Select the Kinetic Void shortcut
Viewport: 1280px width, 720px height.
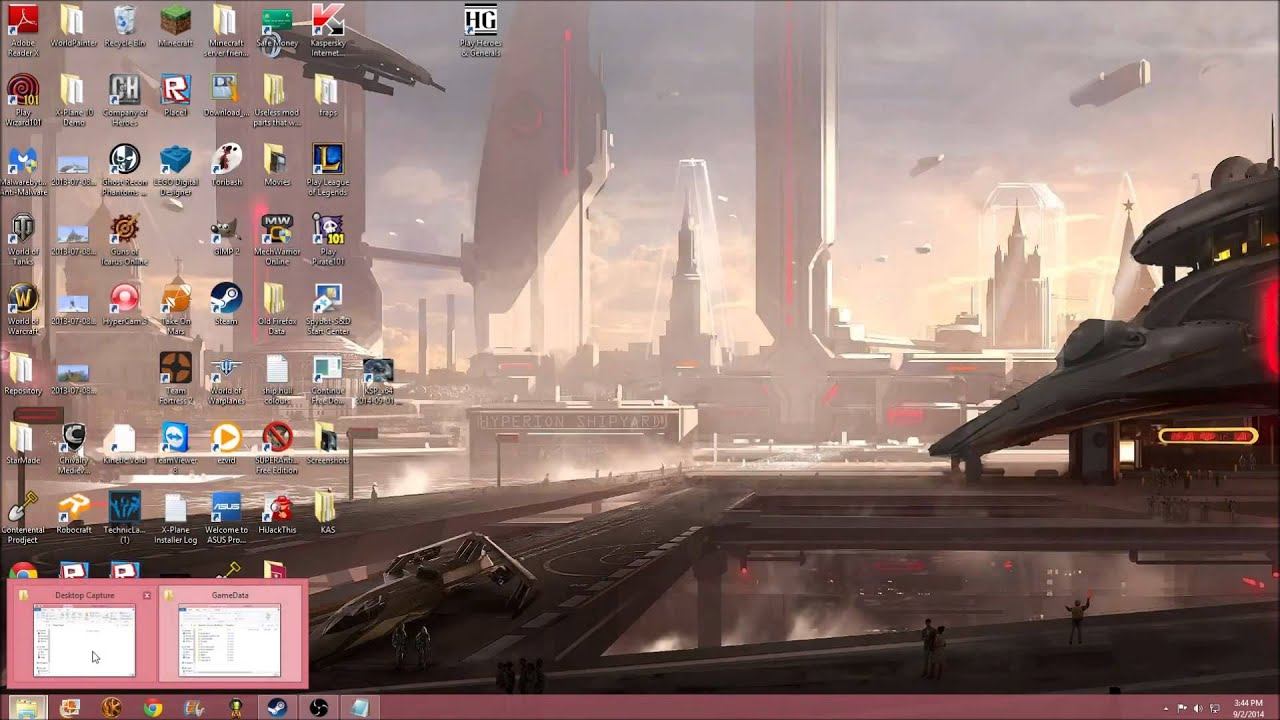pos(125,444)
